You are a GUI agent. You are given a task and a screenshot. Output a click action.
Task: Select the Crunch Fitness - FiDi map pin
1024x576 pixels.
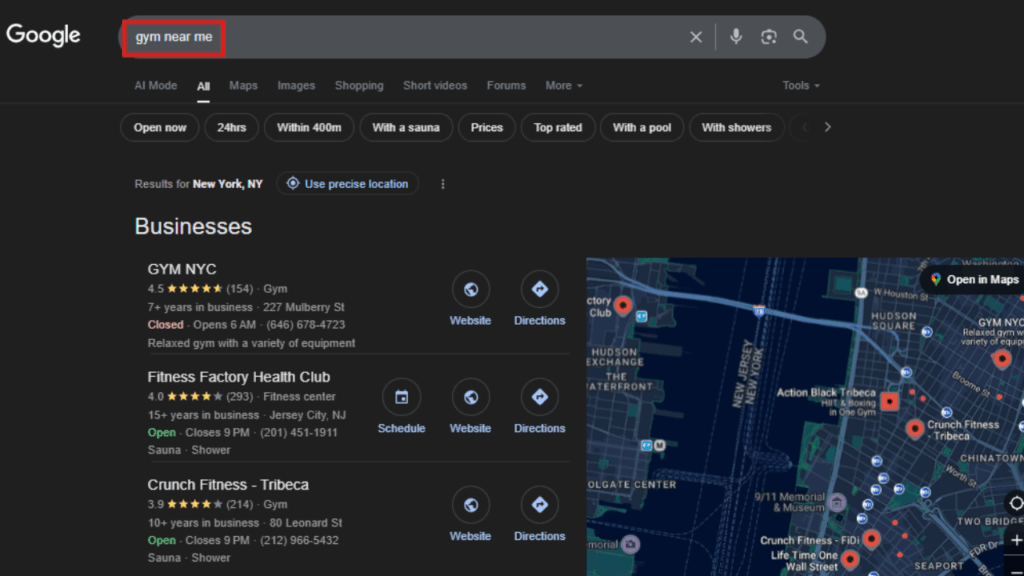[x=871, y=539]
